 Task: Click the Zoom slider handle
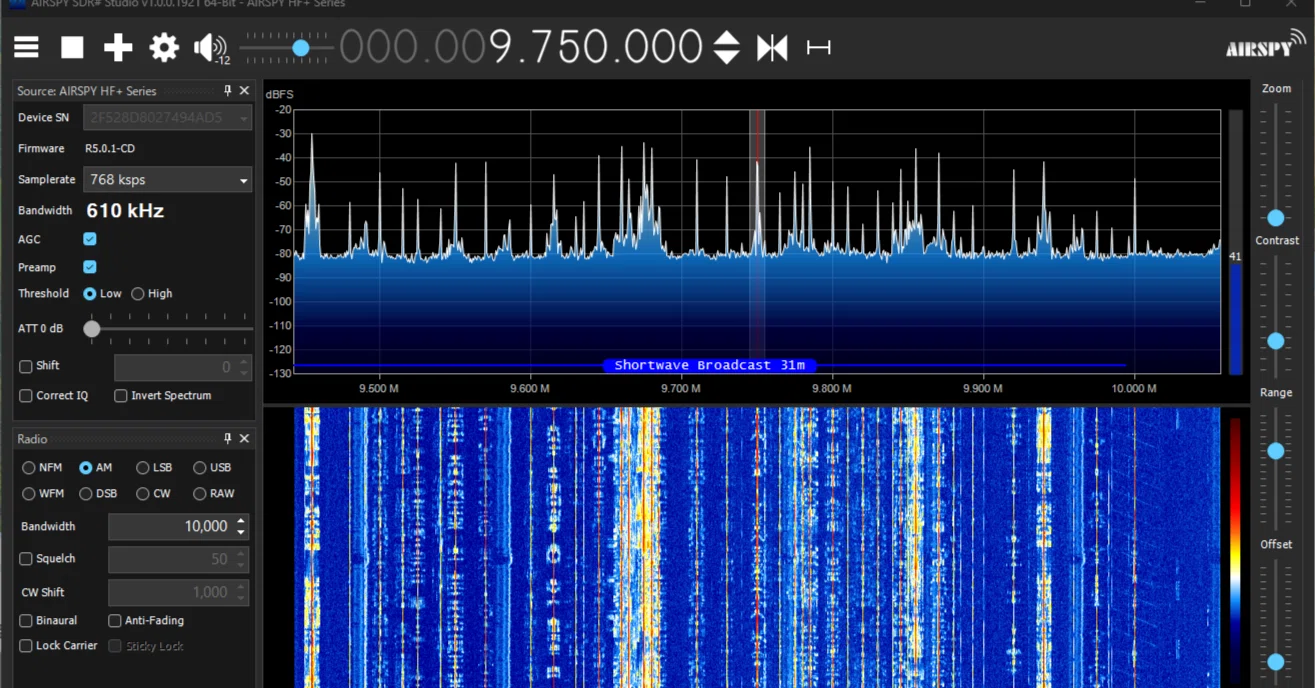click(1276, 218)
